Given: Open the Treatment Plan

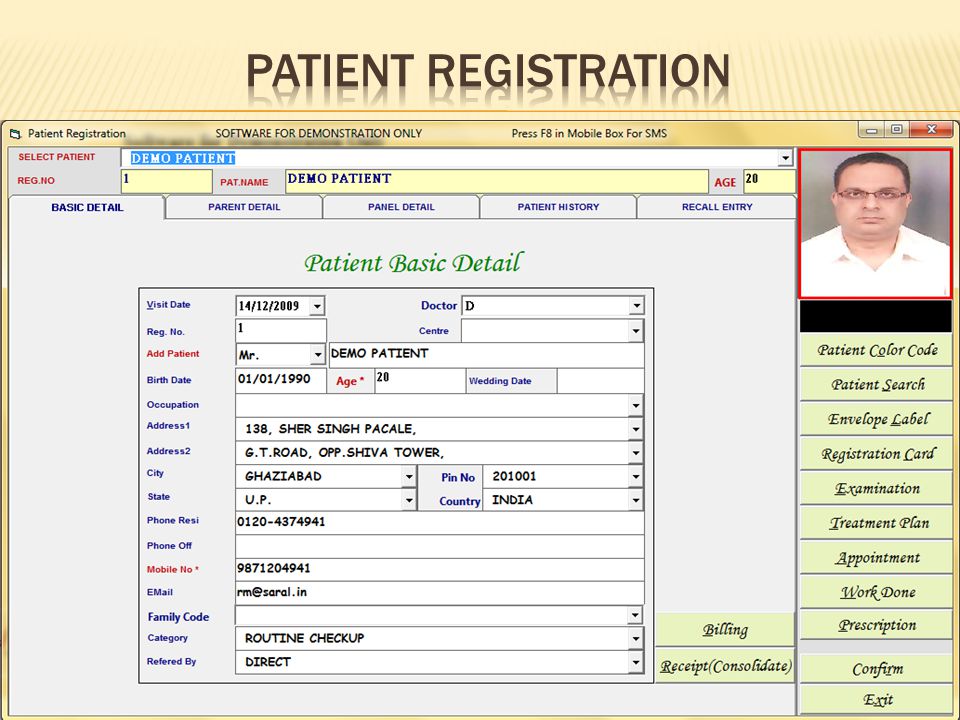Looking at the screenshot, I should click(876, 523).
